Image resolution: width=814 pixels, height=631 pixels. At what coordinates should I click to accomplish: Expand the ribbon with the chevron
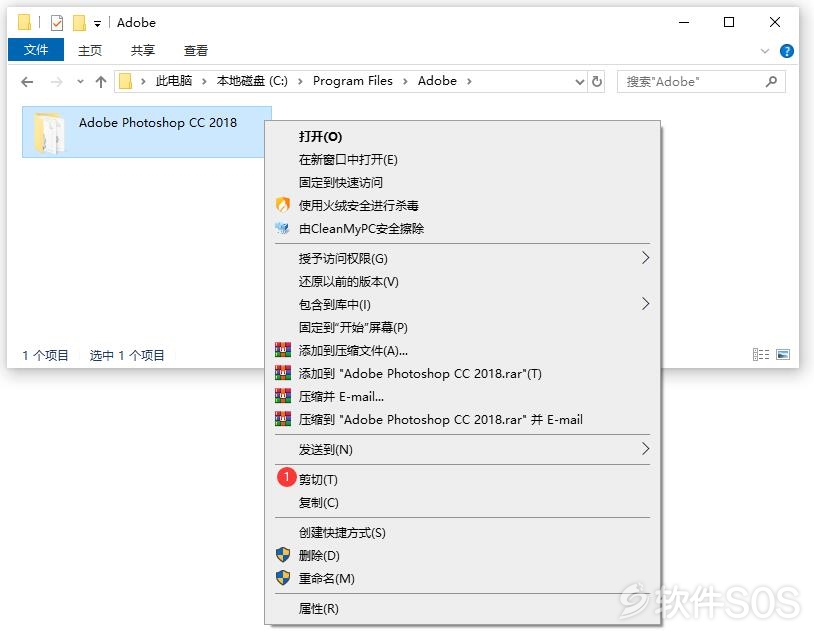pyautogui.click(x=765, y=51)
